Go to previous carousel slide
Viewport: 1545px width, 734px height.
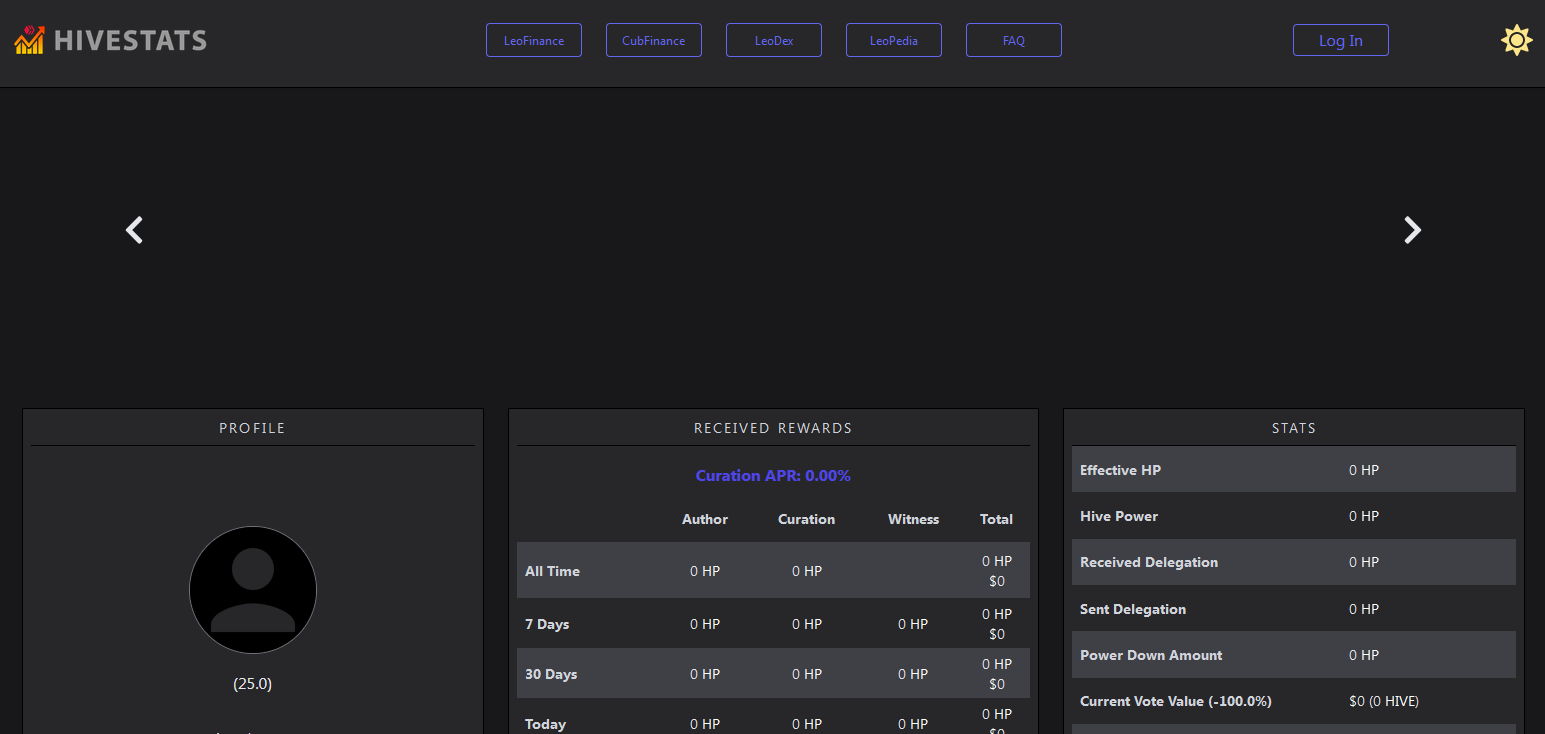pos(134,230)
